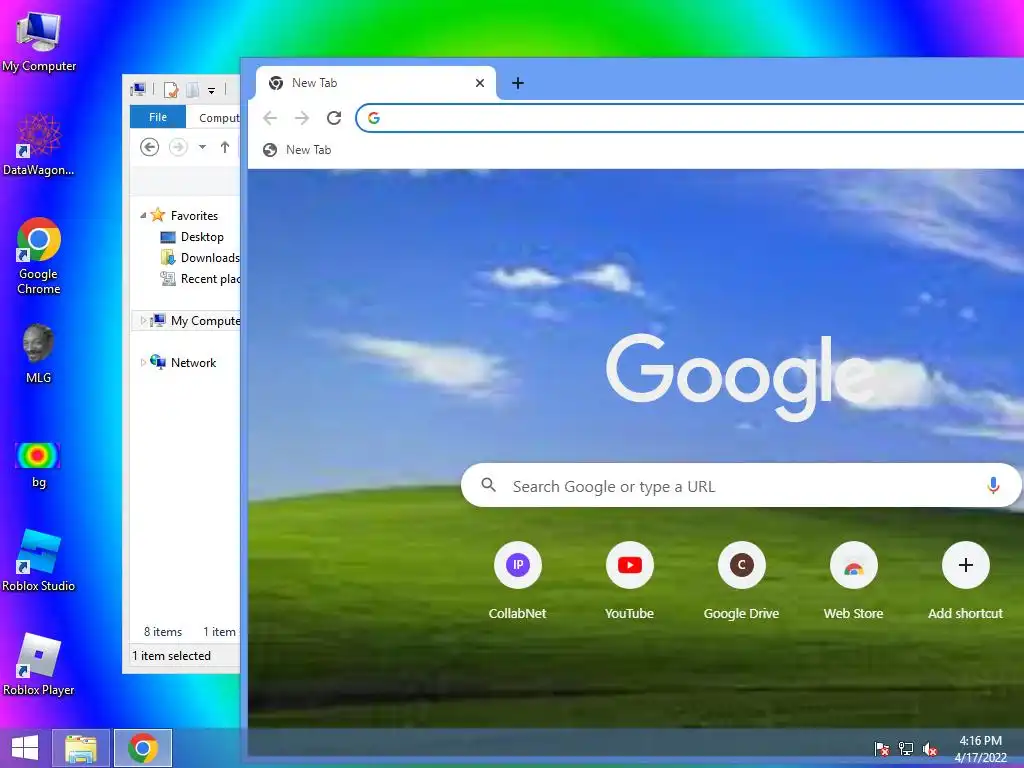Screen dimensions: 1024x768
Task: Open the DataWagon desktop shortcut
Action: click(x=39, y=144)
